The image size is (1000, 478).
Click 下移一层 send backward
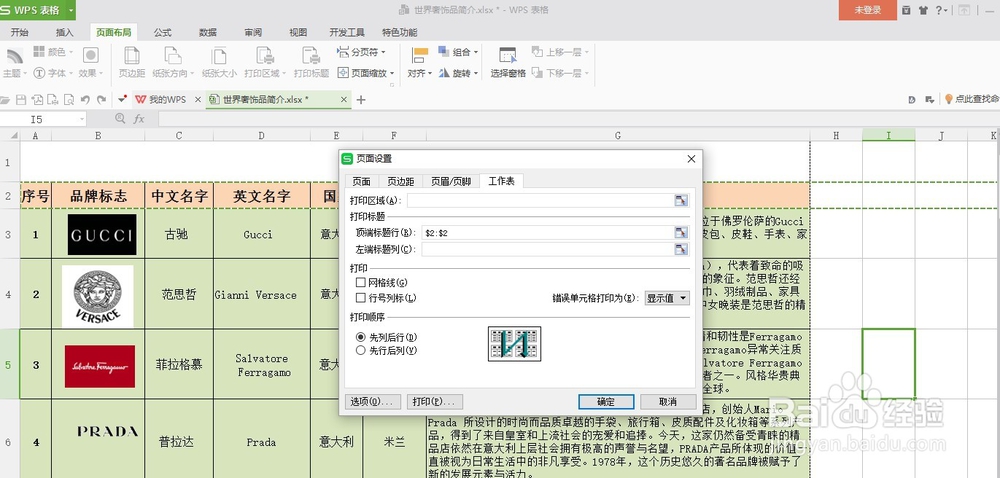pyautogui.click(x=561, y=73)
